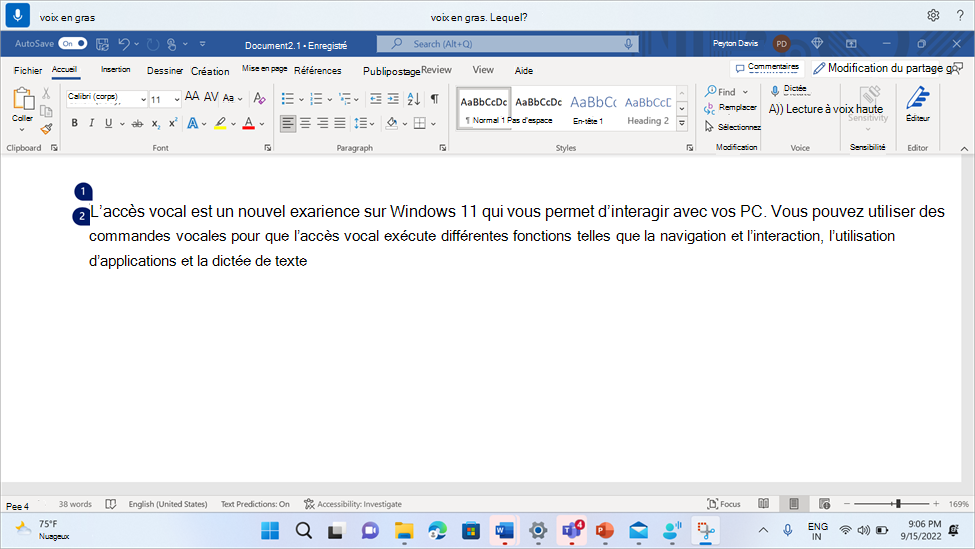975x549 pixels.
Task: Open the Aide tab
Action: [x=524, y=70]
